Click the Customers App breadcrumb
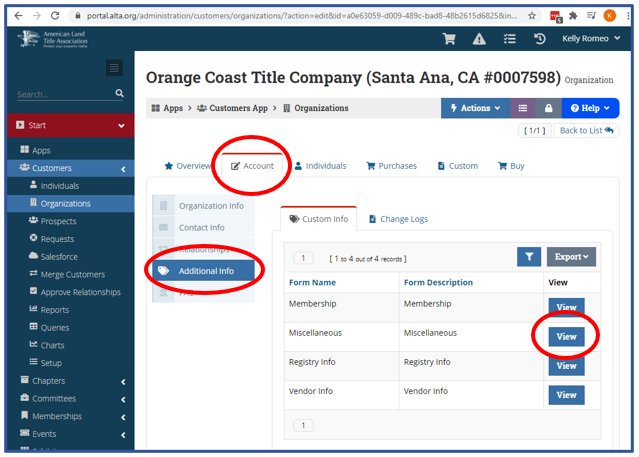 coord(232,108)
